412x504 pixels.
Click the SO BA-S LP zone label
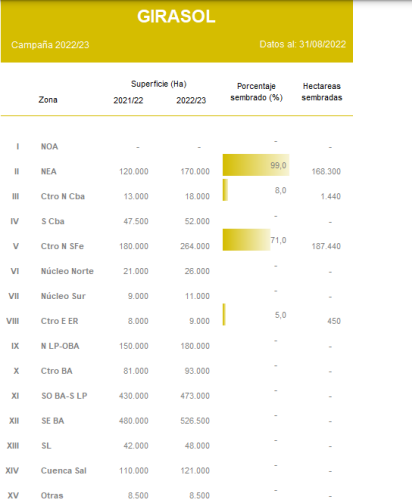tap(64, 396)
